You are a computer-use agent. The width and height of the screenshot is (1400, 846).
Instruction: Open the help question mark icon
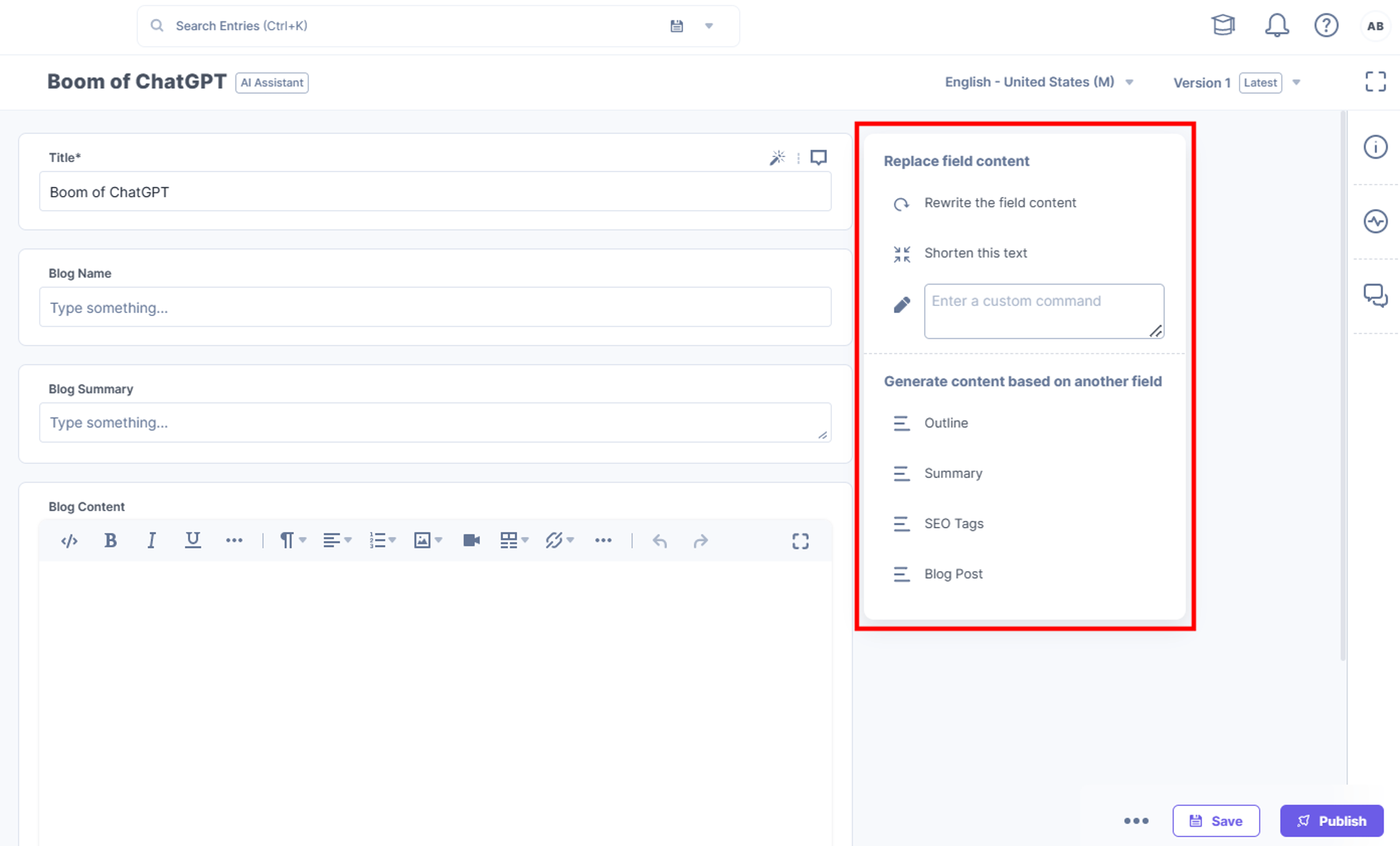tap(1326, 26)
